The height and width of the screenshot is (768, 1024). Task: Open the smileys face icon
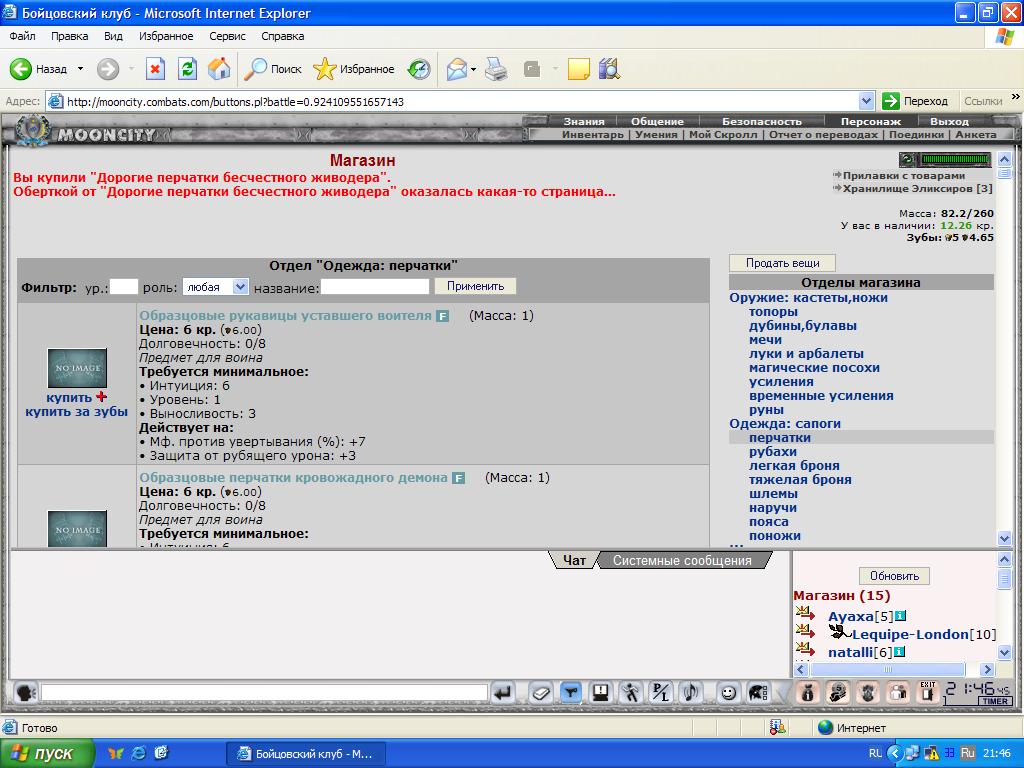pyautogui.click(x=728, y=692)
